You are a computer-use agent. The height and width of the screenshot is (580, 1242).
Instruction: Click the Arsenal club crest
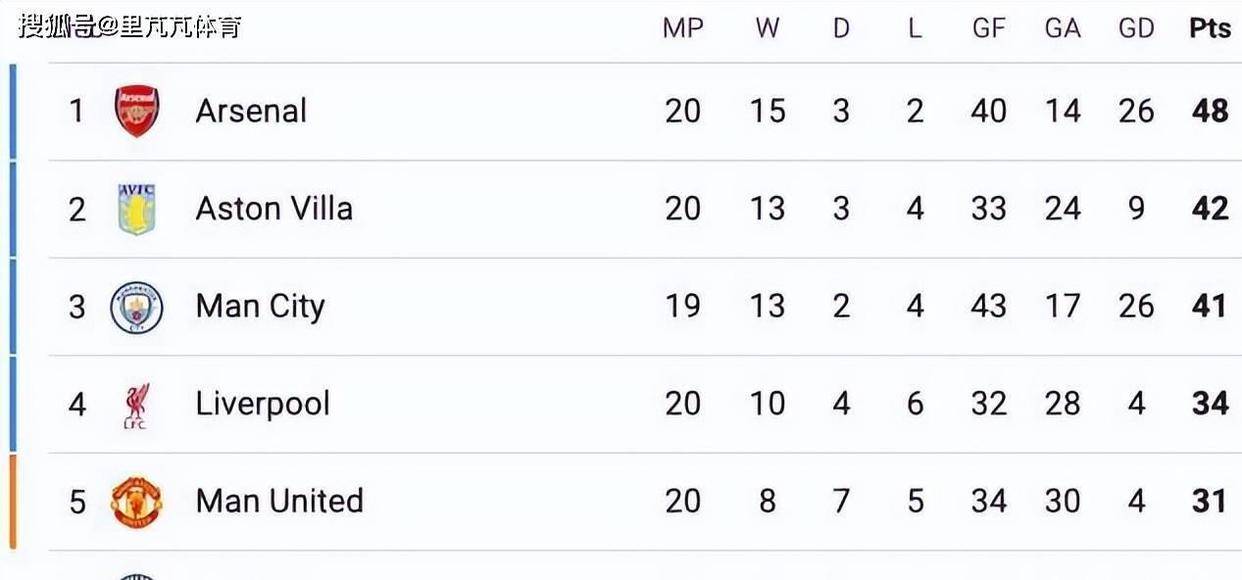point(137,111)
